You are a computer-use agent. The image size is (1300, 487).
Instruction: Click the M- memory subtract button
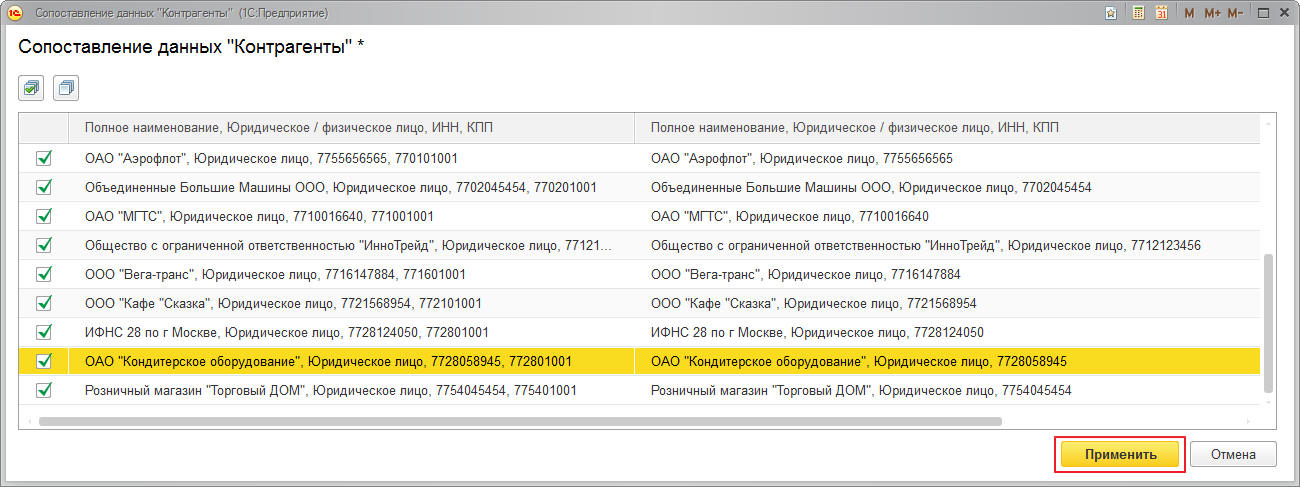click(1235, 13)
